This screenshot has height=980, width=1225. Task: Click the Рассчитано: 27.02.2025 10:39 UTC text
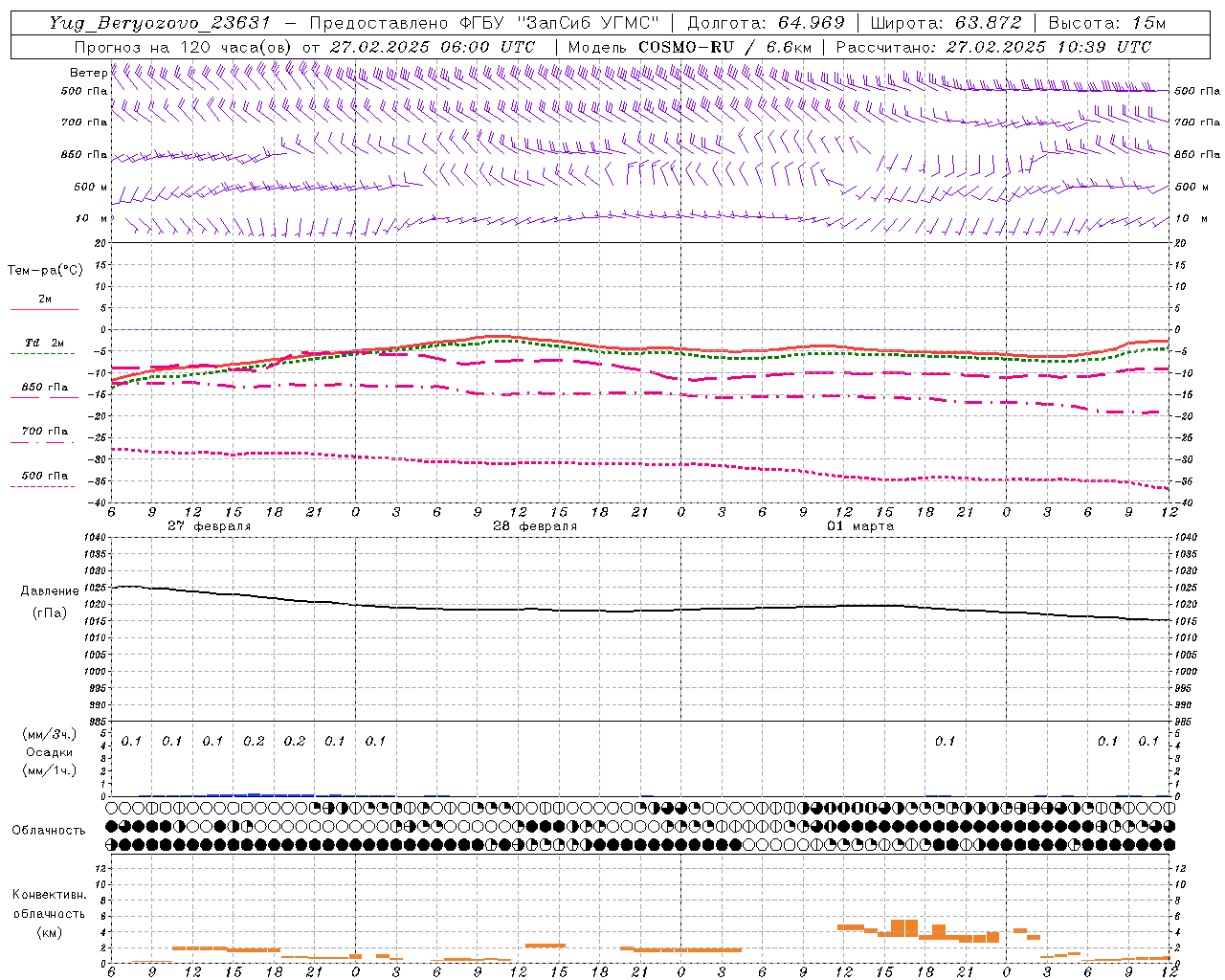[993, 47]
